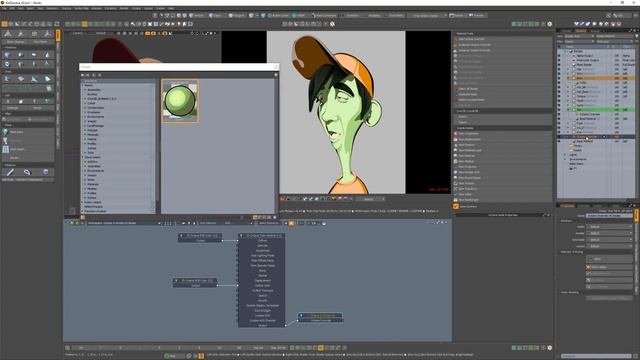Click New Camera at the bottom of the node list
Screen dimensions: 640x360
point(467,207)
